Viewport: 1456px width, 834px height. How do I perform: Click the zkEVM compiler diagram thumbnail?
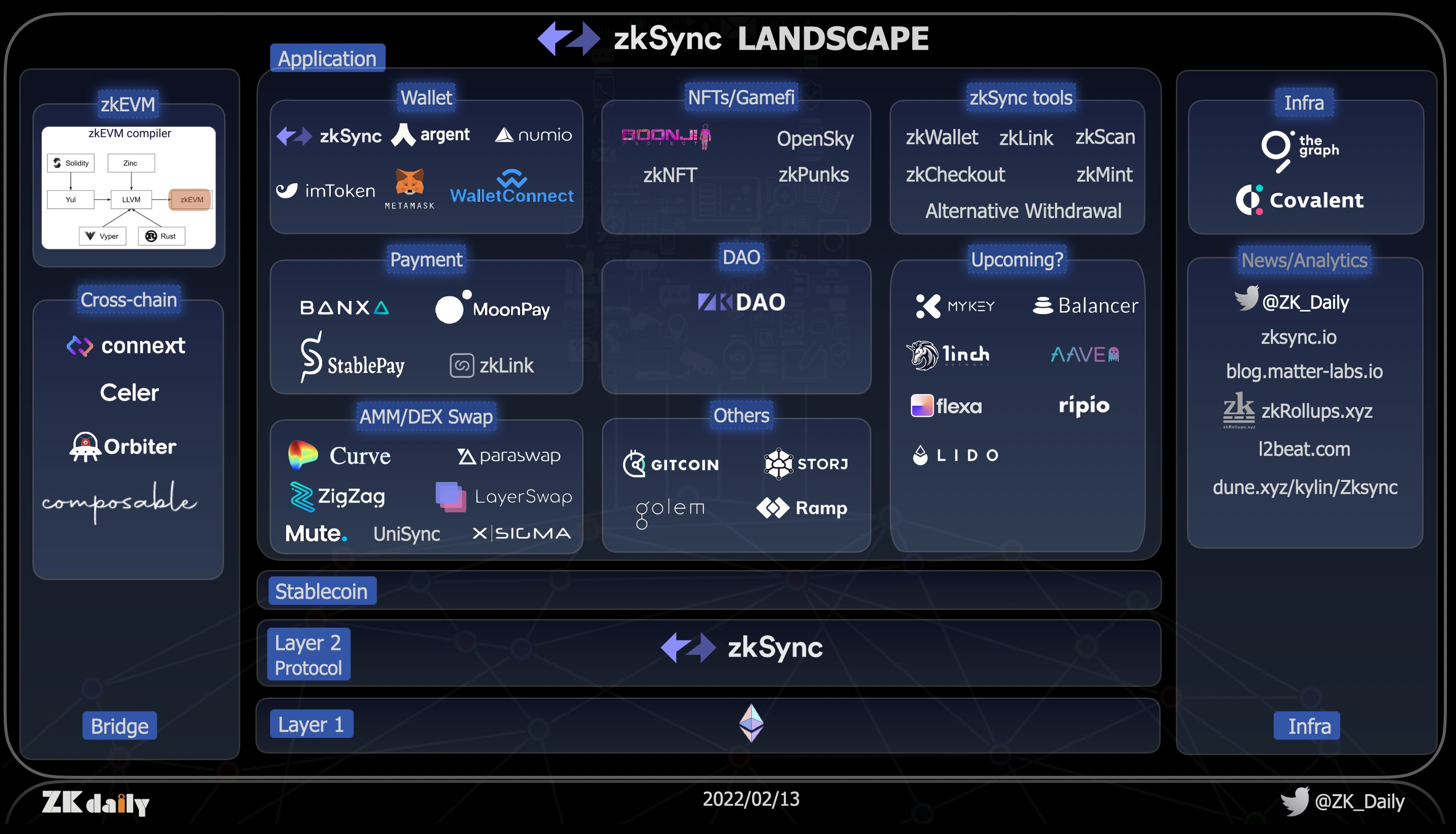(129, 188)
